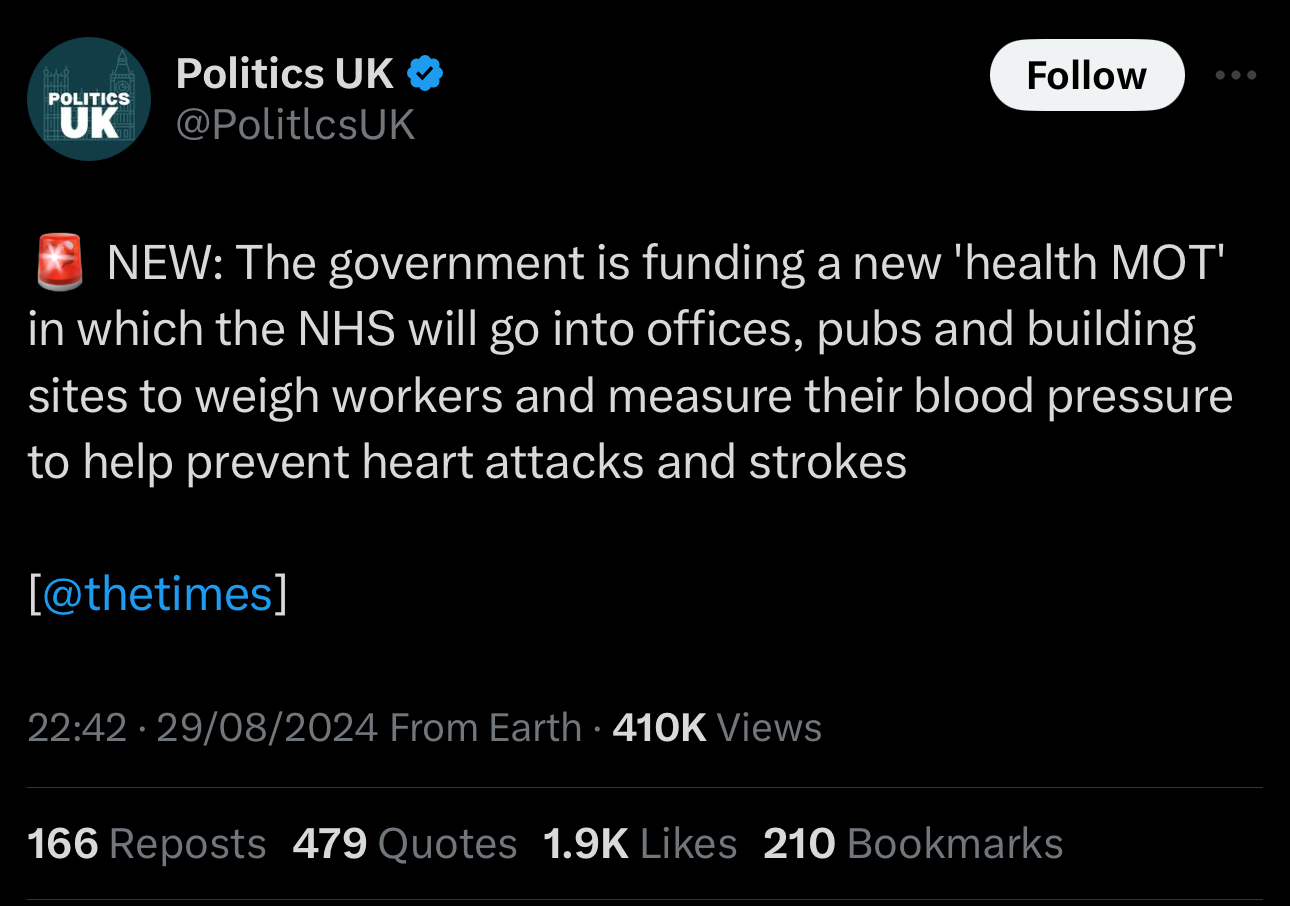Show the 166 Reposts list
1290x906 pixels.
tap(147, 844)
